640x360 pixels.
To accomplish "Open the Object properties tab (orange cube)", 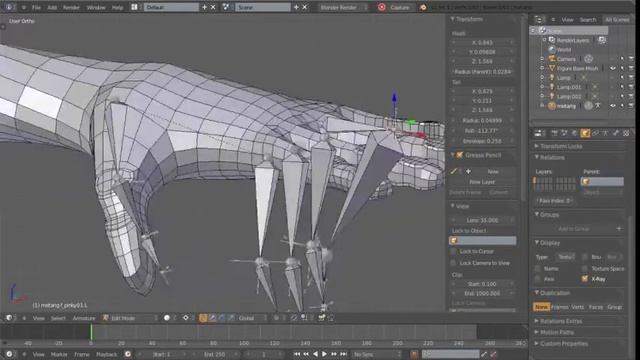I will [585, 133].
